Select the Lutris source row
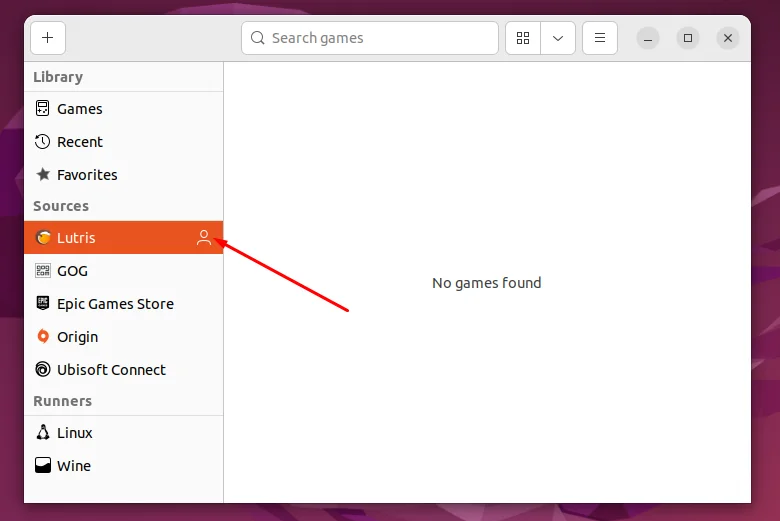 click(x=124, y=237)
